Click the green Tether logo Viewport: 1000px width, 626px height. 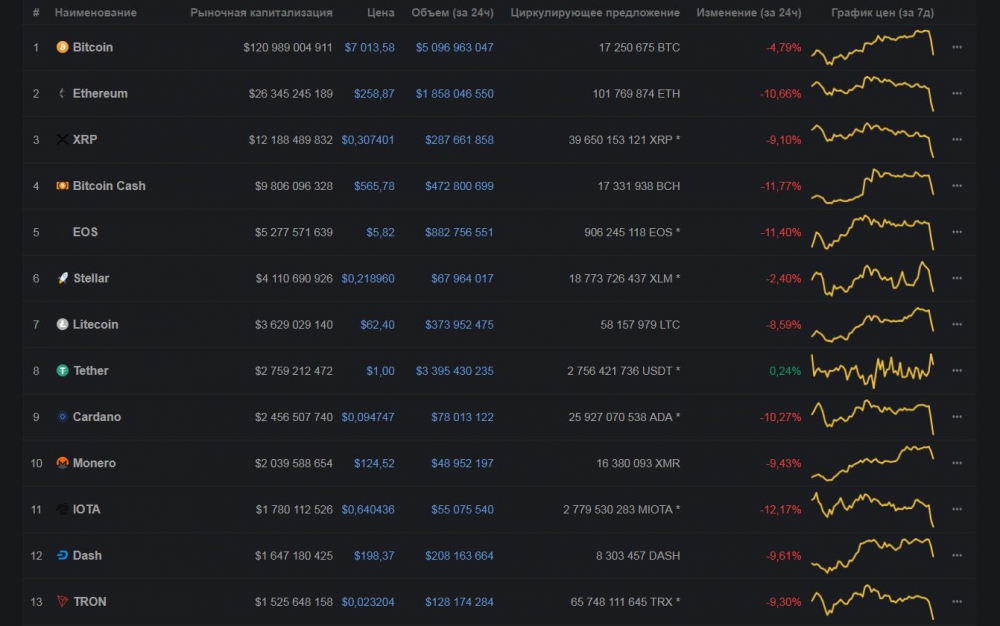click(x=62, y=371)
